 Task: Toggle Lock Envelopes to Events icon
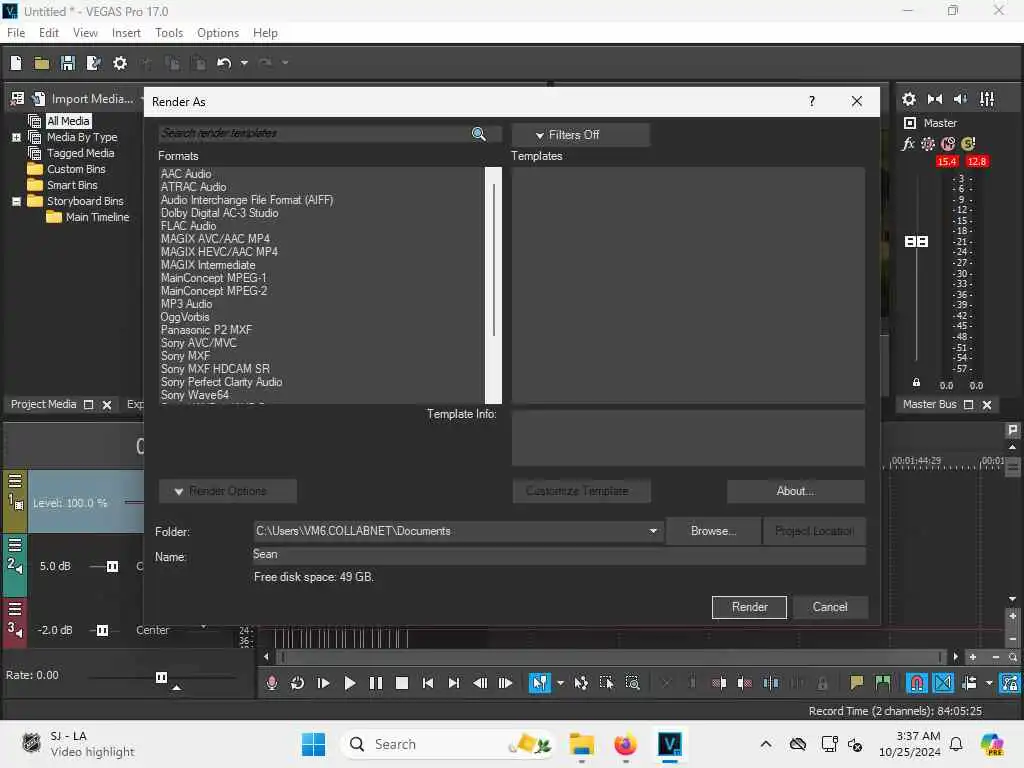point(1010,683)
